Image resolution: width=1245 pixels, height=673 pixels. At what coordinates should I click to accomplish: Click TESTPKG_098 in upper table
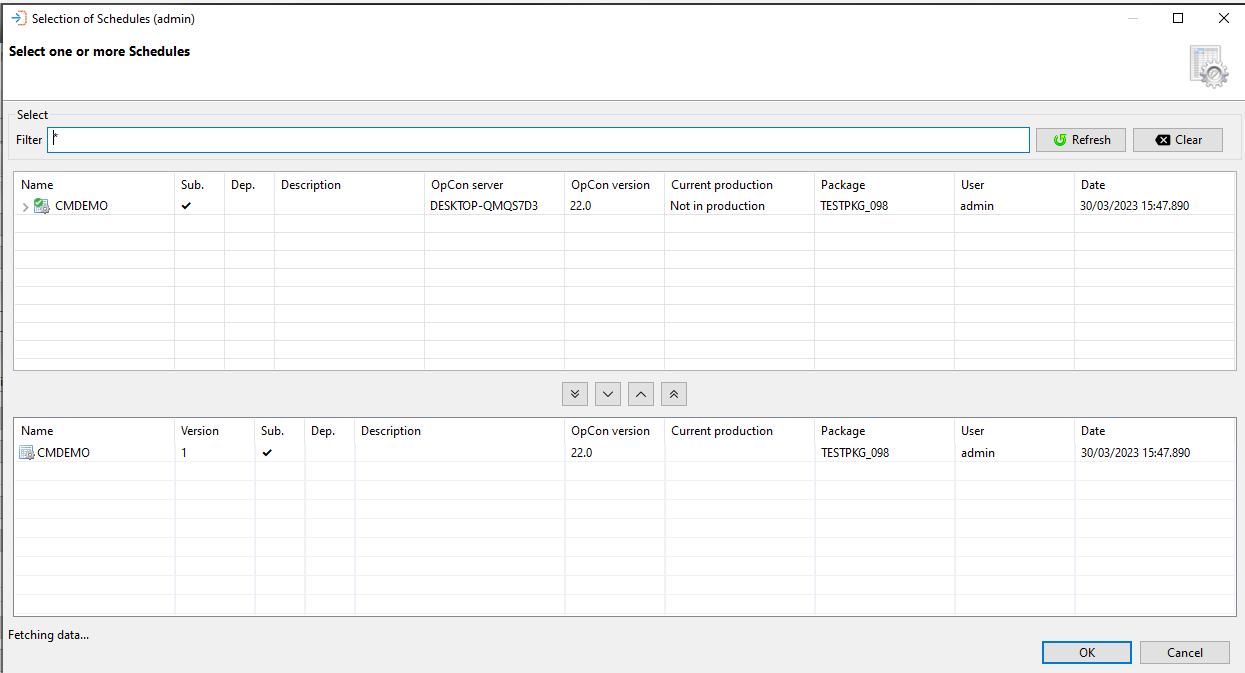[x=854, y=206]
